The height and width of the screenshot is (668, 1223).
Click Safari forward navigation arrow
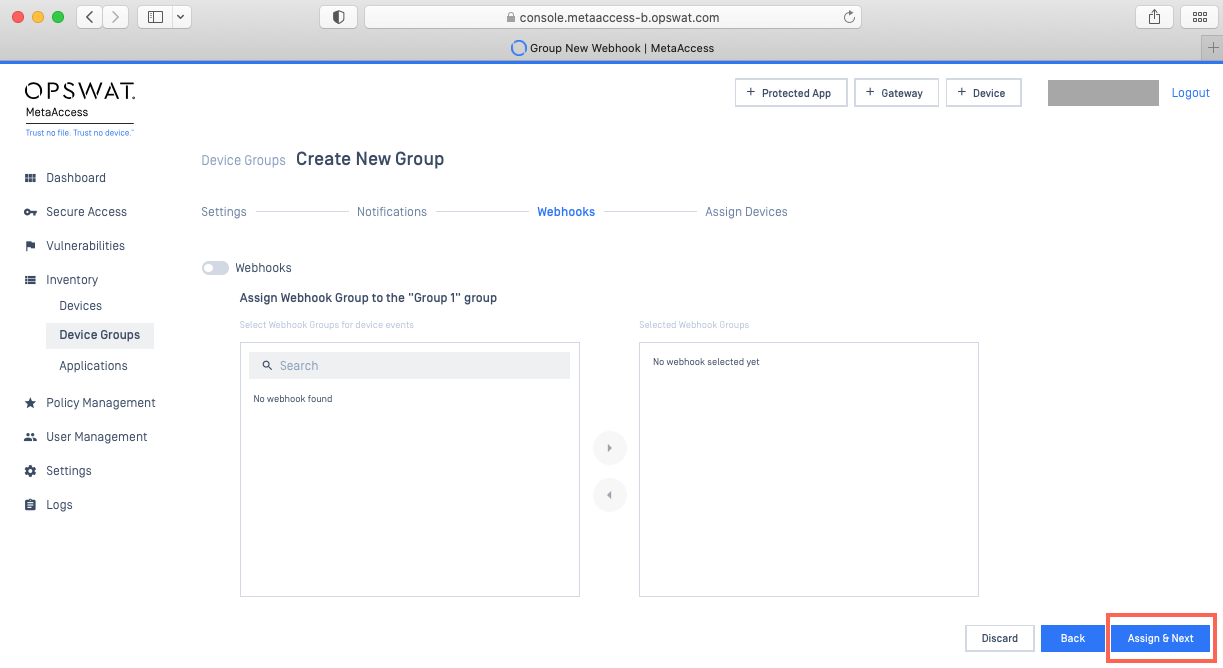point(116,17)
